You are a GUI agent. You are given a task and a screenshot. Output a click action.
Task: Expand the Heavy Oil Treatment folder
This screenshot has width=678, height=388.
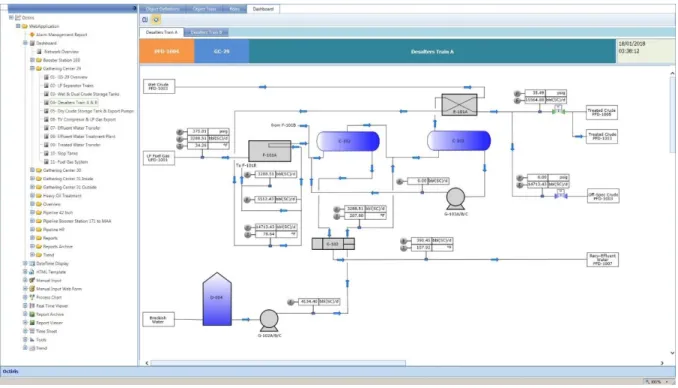tap(32, 196)
